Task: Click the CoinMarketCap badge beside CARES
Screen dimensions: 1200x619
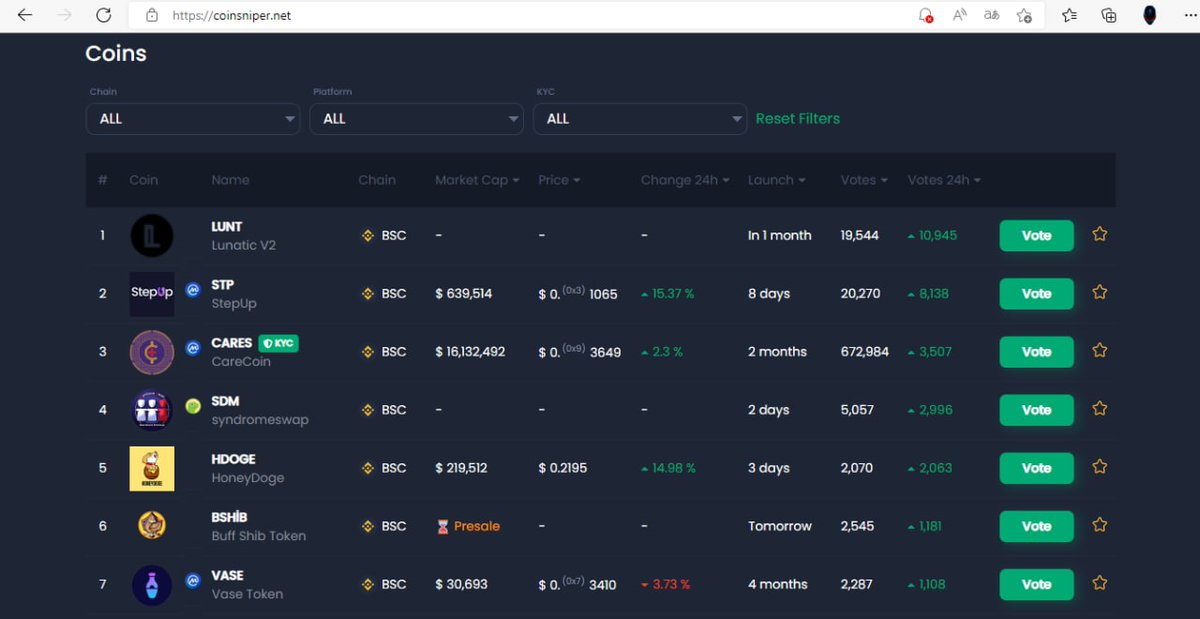Action: pos(194,348)
